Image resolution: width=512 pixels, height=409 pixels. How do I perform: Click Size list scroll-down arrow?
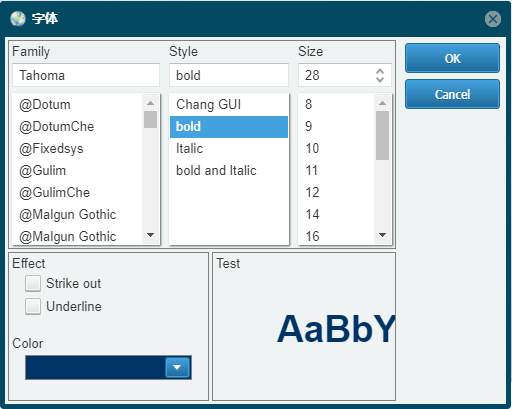[x=382, y=235]
